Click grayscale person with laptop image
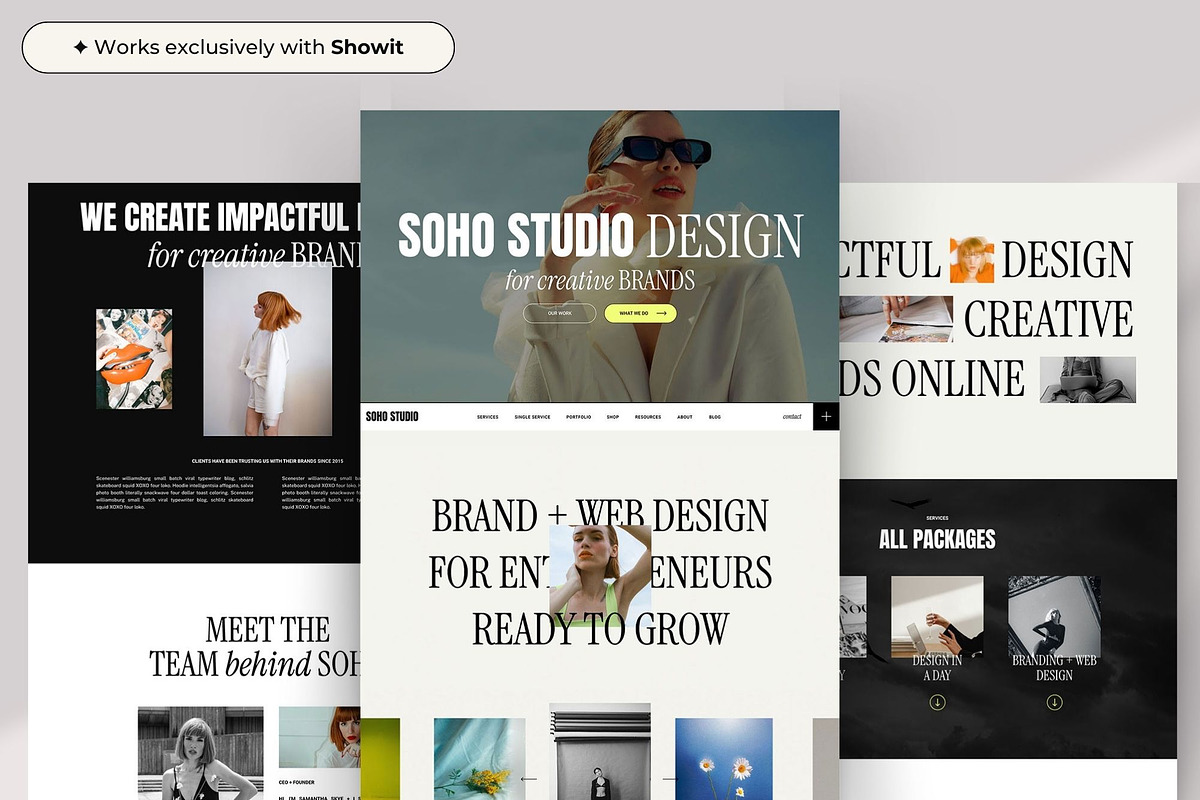Image resolution: width=1200 pixels, height=800 pixels. tap(1088, 380)
